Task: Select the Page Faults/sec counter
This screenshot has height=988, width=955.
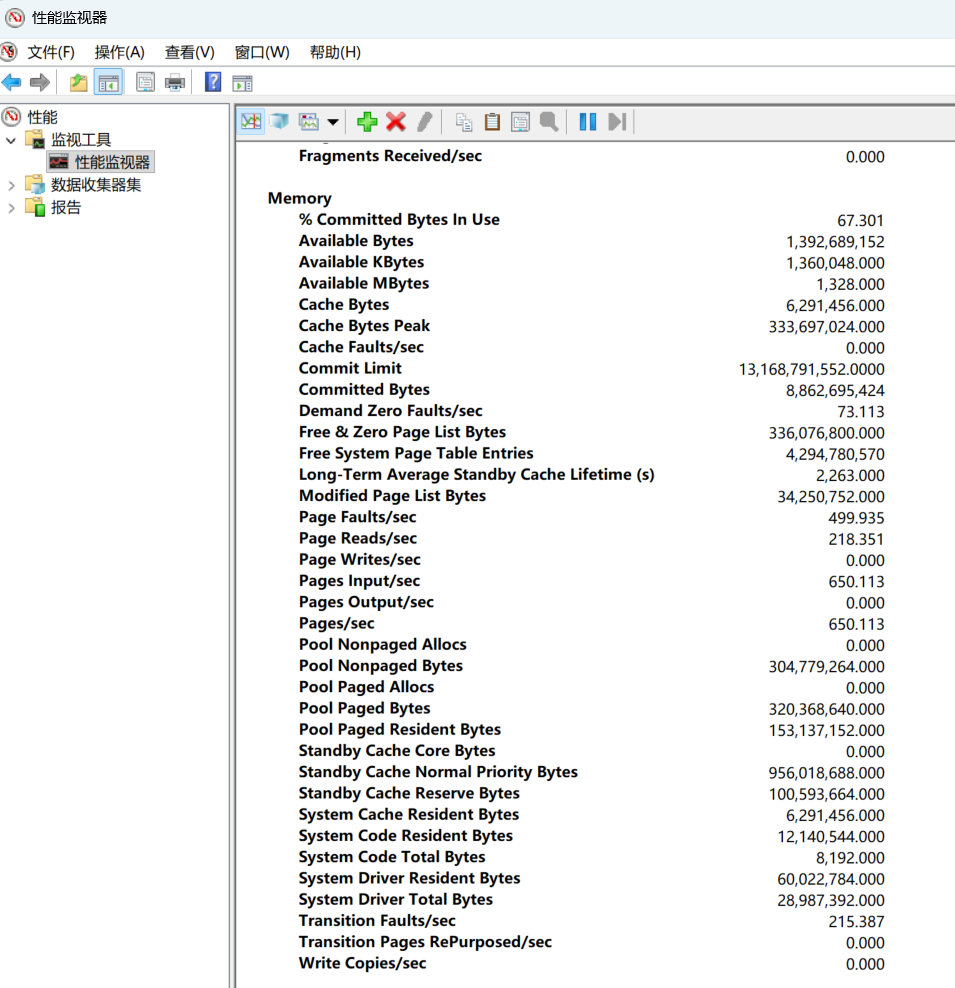Action: click(358, 517)
